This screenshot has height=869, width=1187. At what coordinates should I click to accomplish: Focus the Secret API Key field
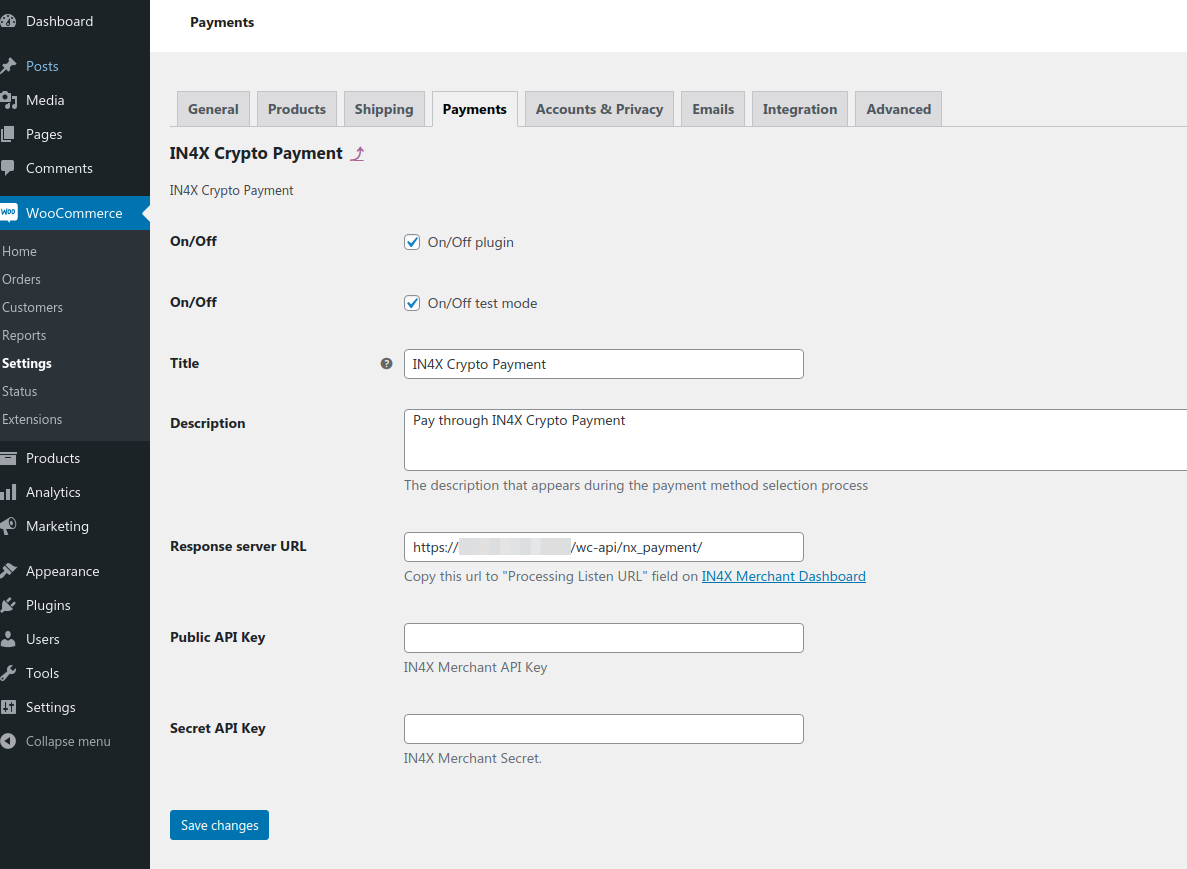[603, 729]
